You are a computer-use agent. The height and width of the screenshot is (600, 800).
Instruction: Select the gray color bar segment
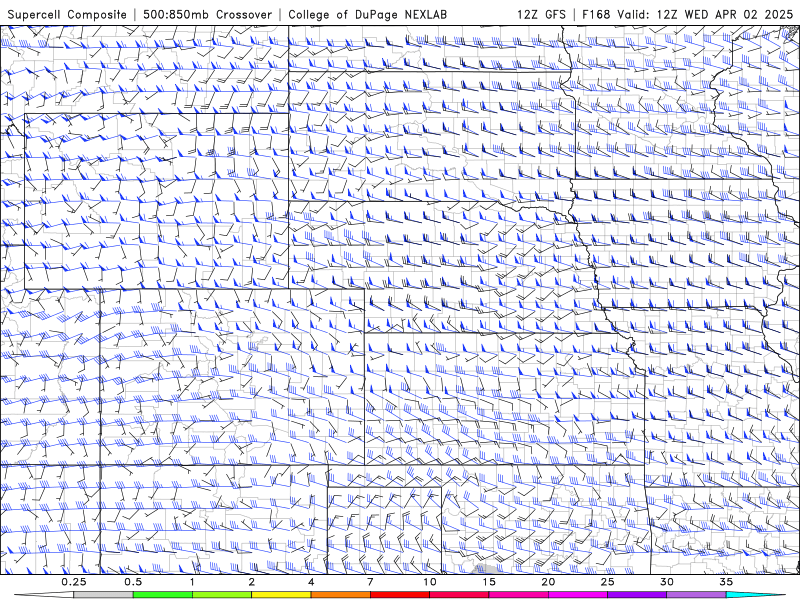click(x=103, y=595)
